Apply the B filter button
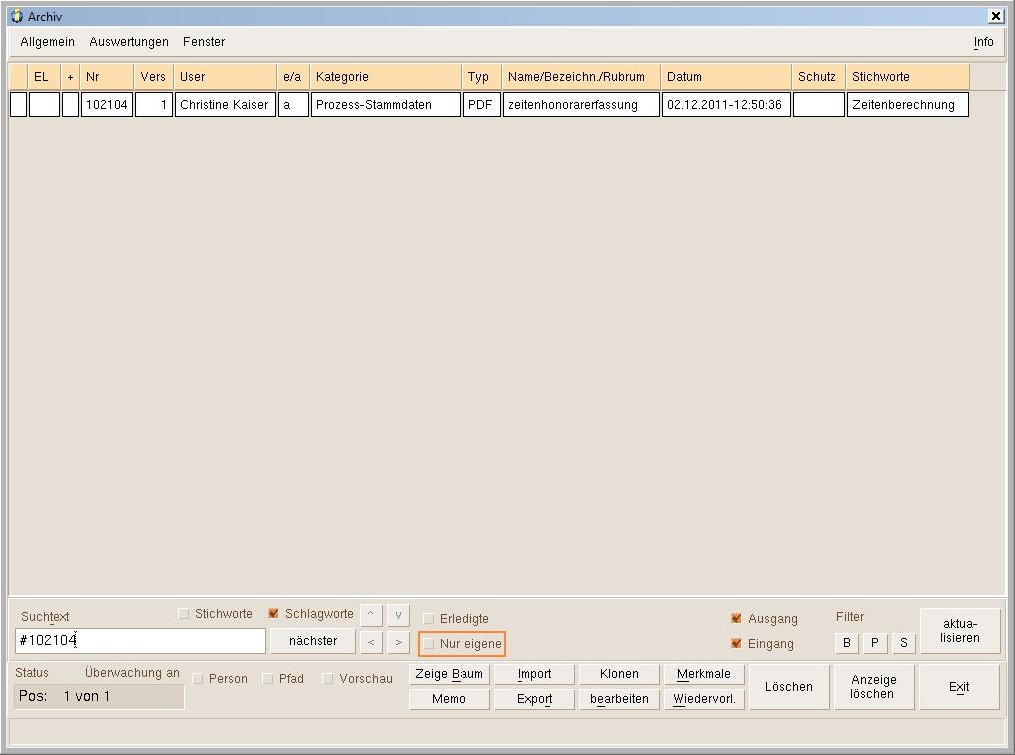Screen dimensions: 1015x755 [x=846, y=643]
